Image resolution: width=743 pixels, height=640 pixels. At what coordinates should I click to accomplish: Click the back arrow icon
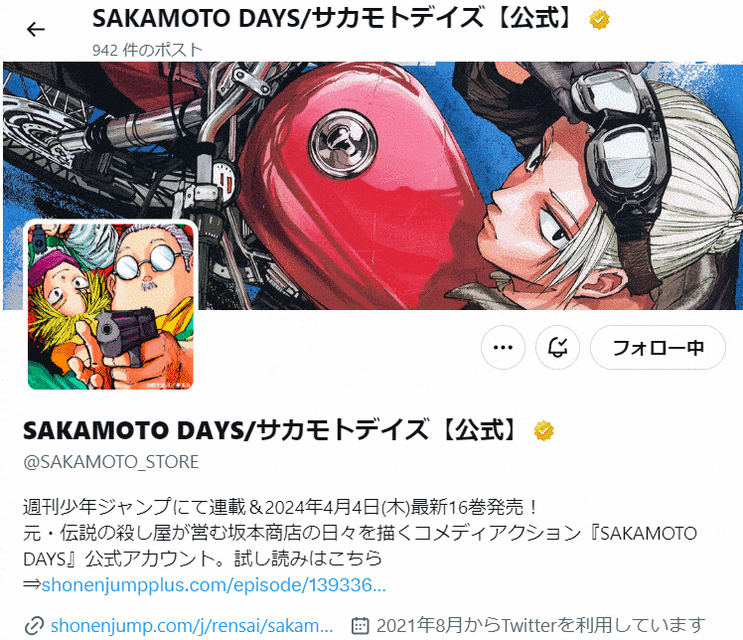36,30
